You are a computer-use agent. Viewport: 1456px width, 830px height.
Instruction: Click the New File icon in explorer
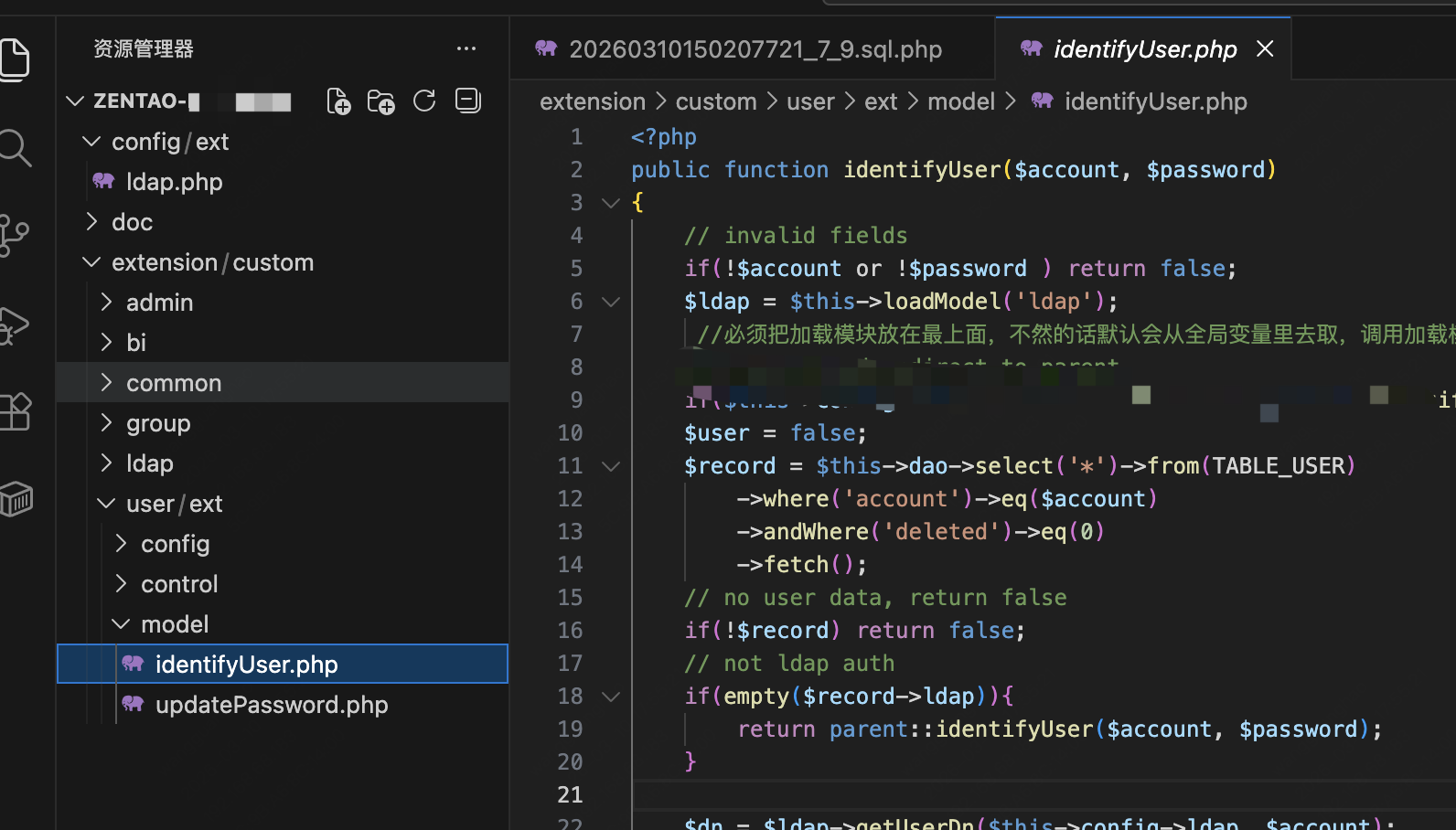338,101
